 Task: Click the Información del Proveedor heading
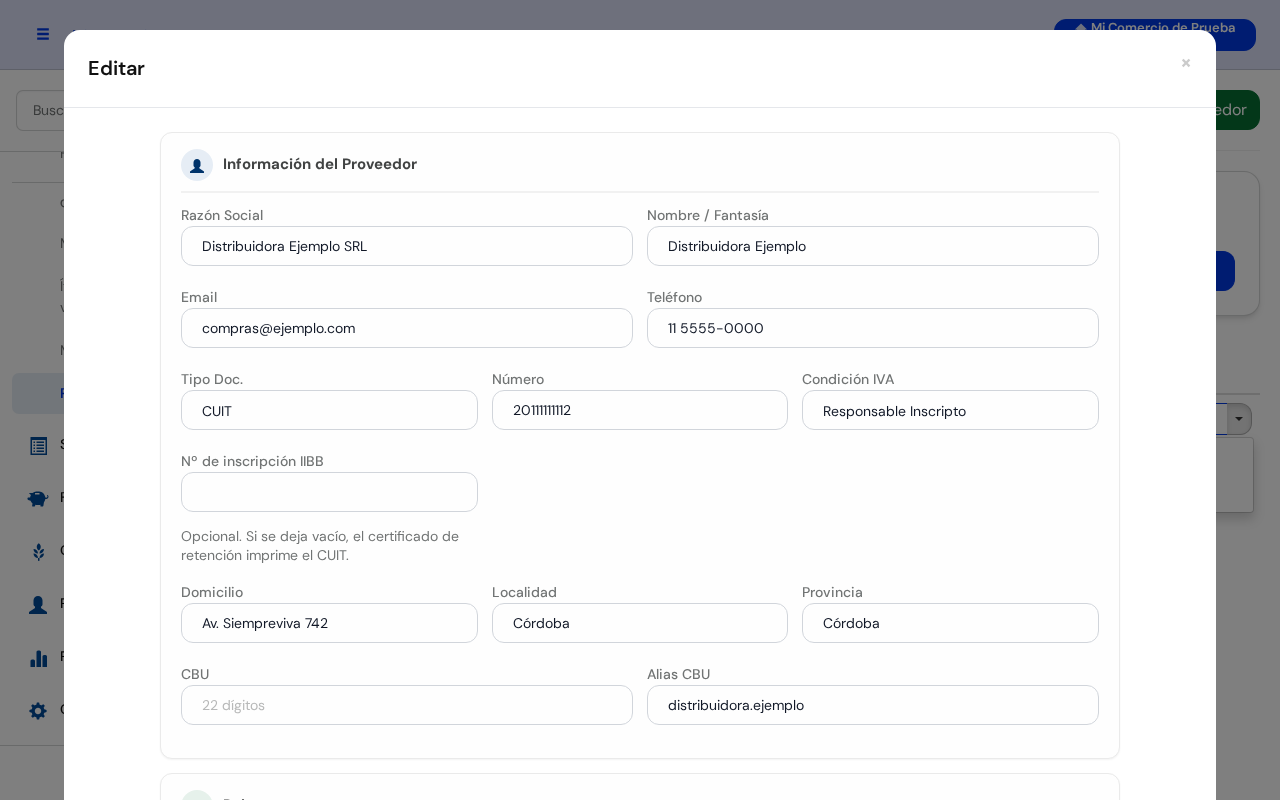[x=320, y=164]
